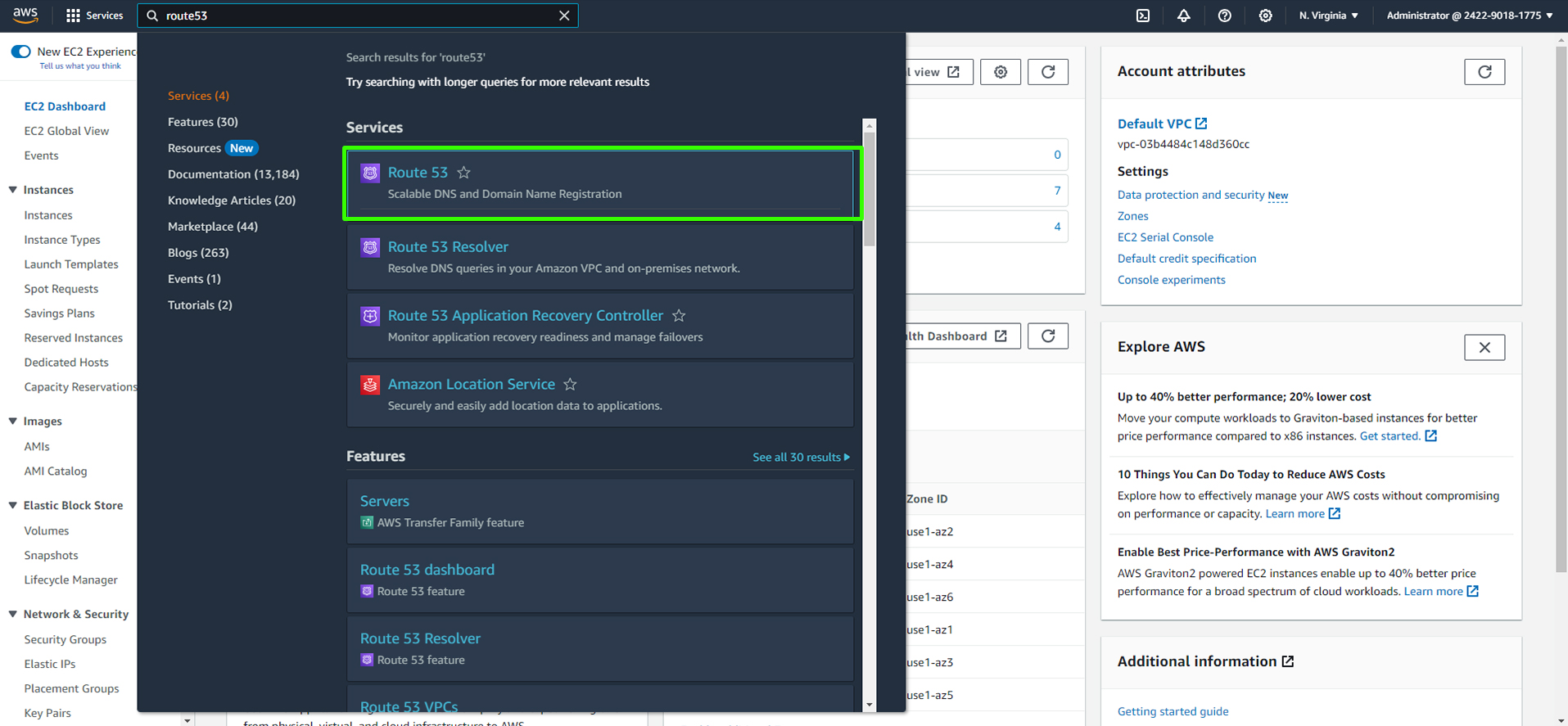Screen dimensions: 1568x726
Task: Open Security Groups in sidebar
Action: (66, 640)
